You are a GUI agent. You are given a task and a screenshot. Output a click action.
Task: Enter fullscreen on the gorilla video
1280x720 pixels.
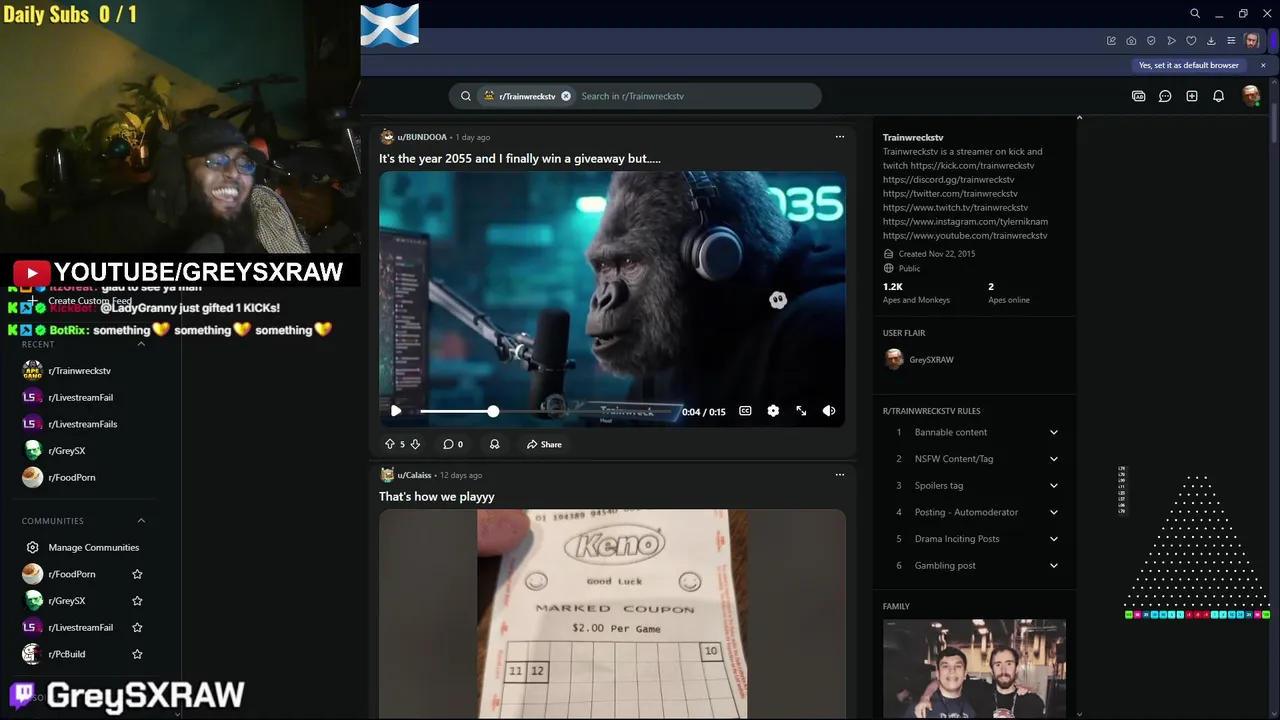tap(801, 411)
